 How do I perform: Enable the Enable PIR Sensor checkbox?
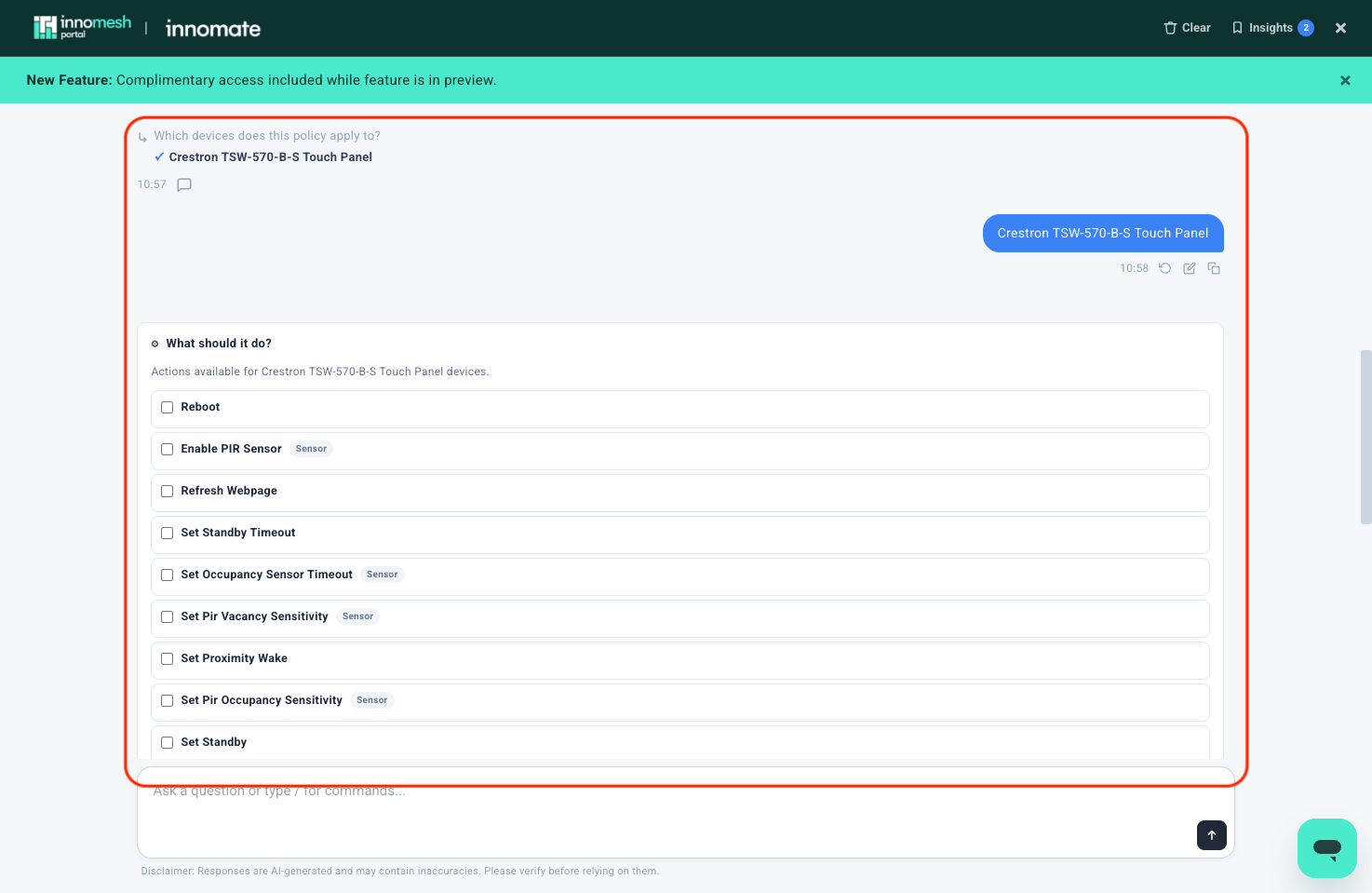(168, 449)
